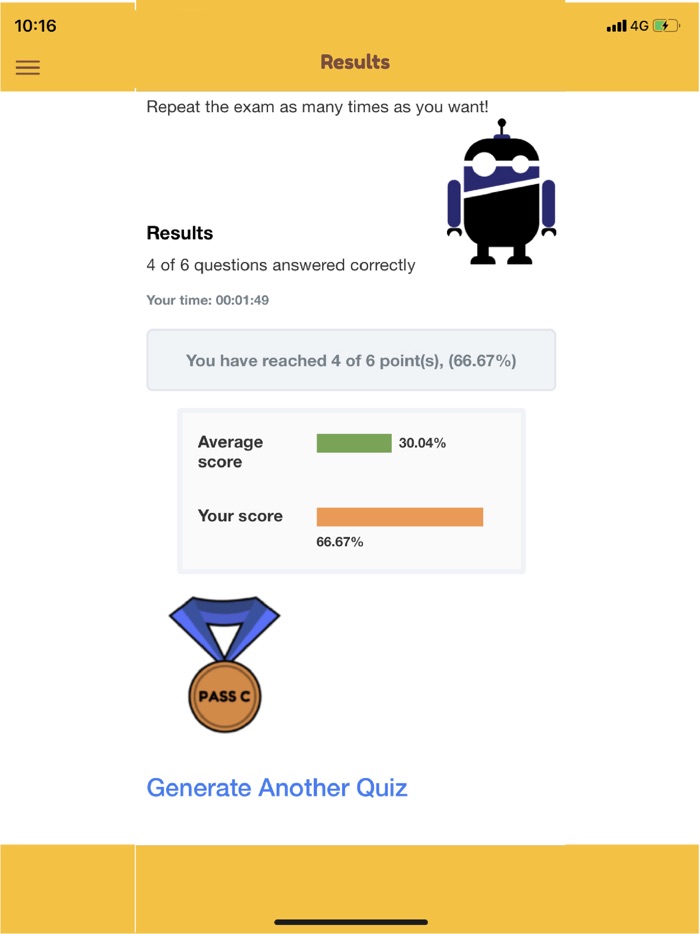Tap the Results page title in header
The image size is (700, 934).
tap(355, 62)
